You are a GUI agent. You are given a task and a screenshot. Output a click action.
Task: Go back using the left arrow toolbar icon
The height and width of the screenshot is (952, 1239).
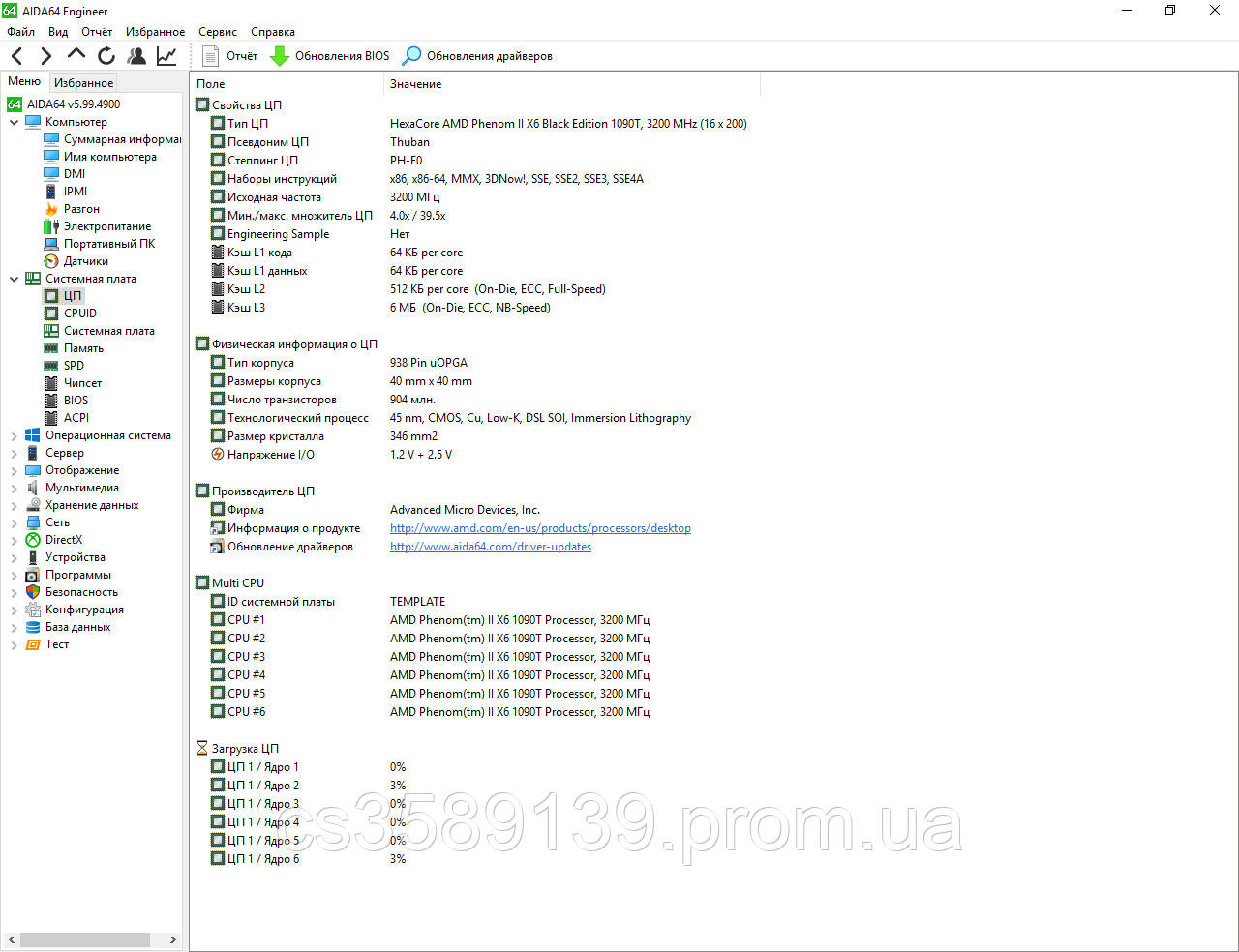17,56
